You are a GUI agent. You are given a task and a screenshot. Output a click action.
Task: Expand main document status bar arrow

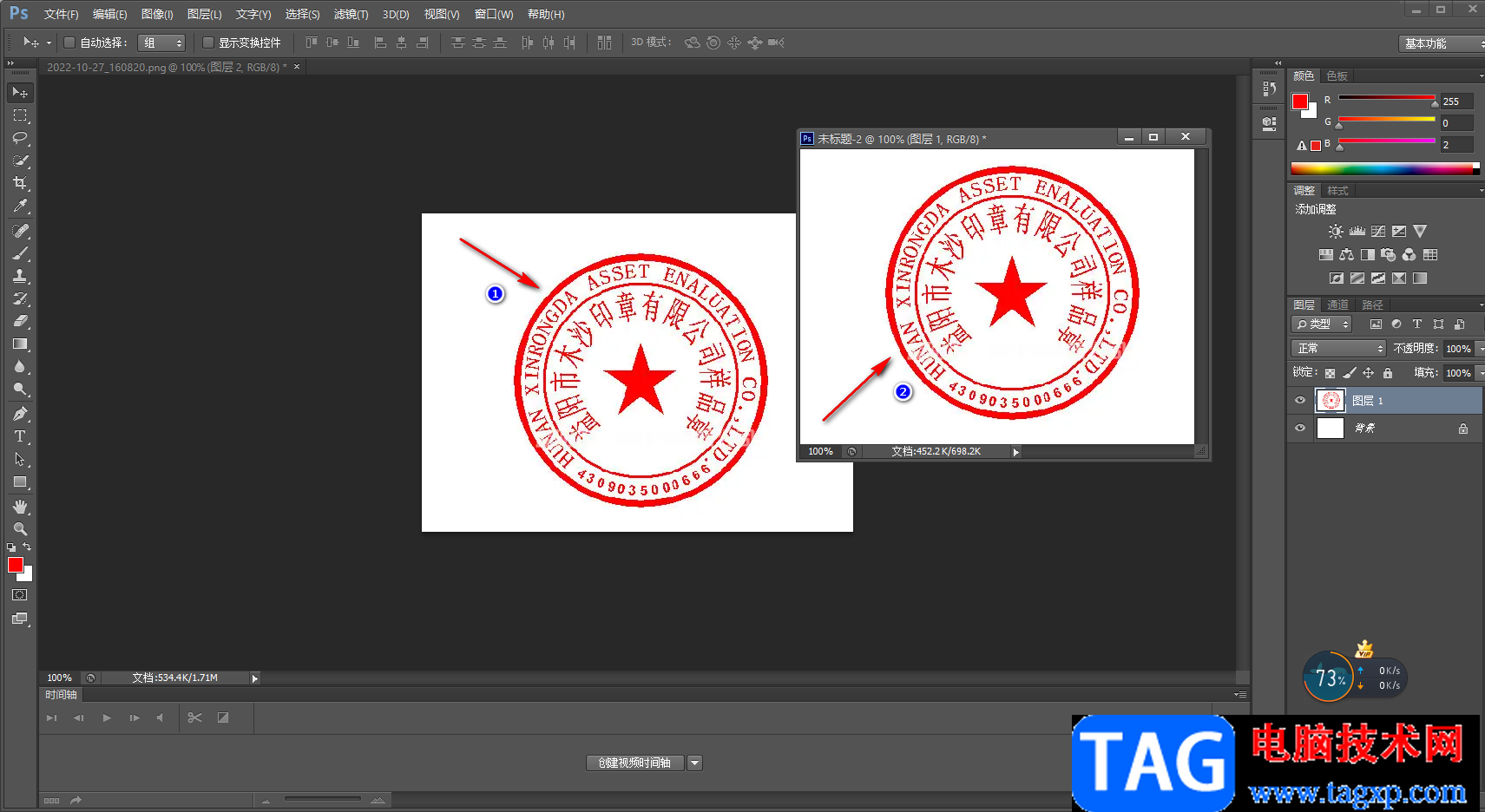tap(254, 678)
